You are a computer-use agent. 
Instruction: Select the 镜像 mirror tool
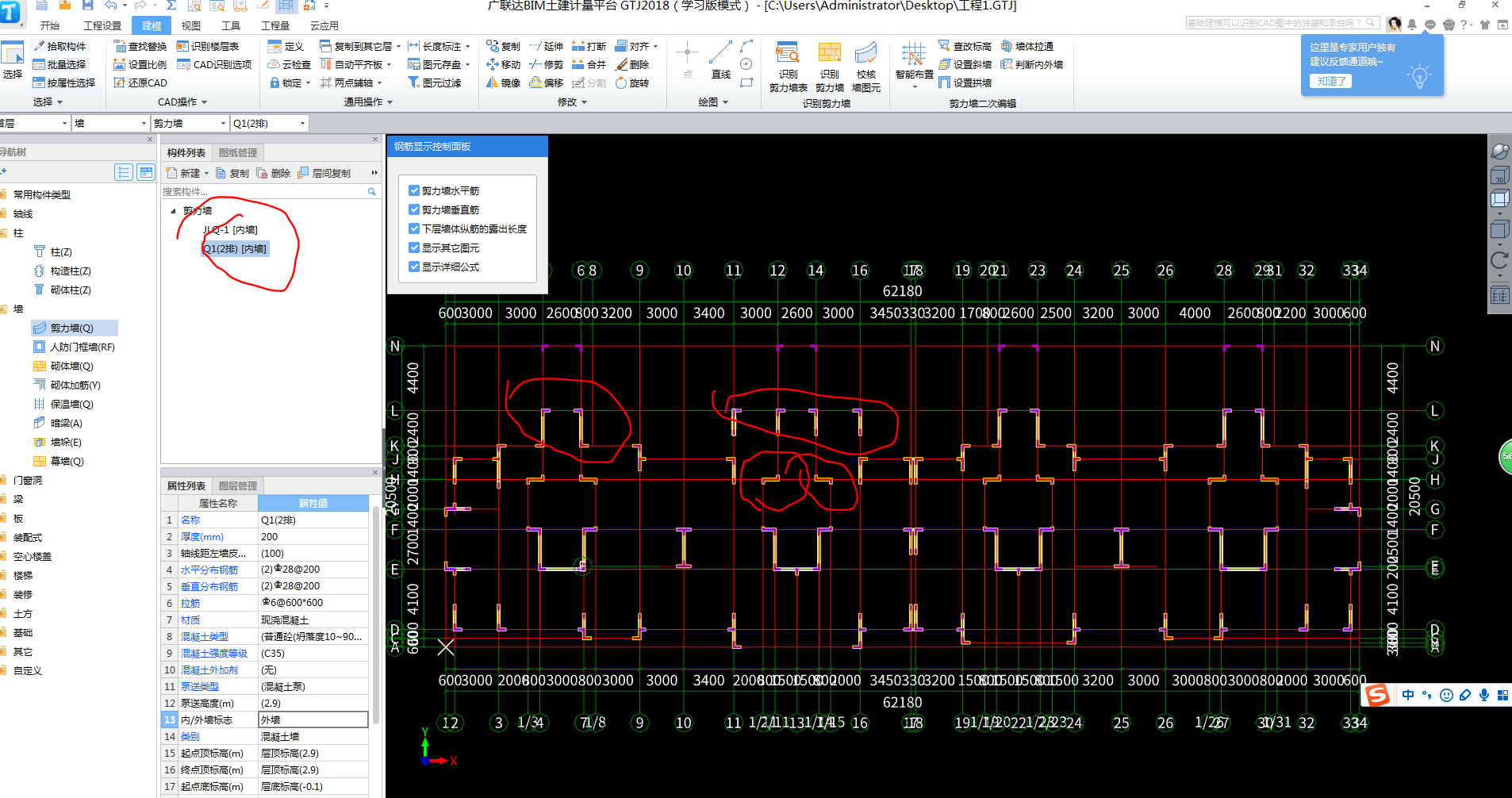click(x=504, y=82)
